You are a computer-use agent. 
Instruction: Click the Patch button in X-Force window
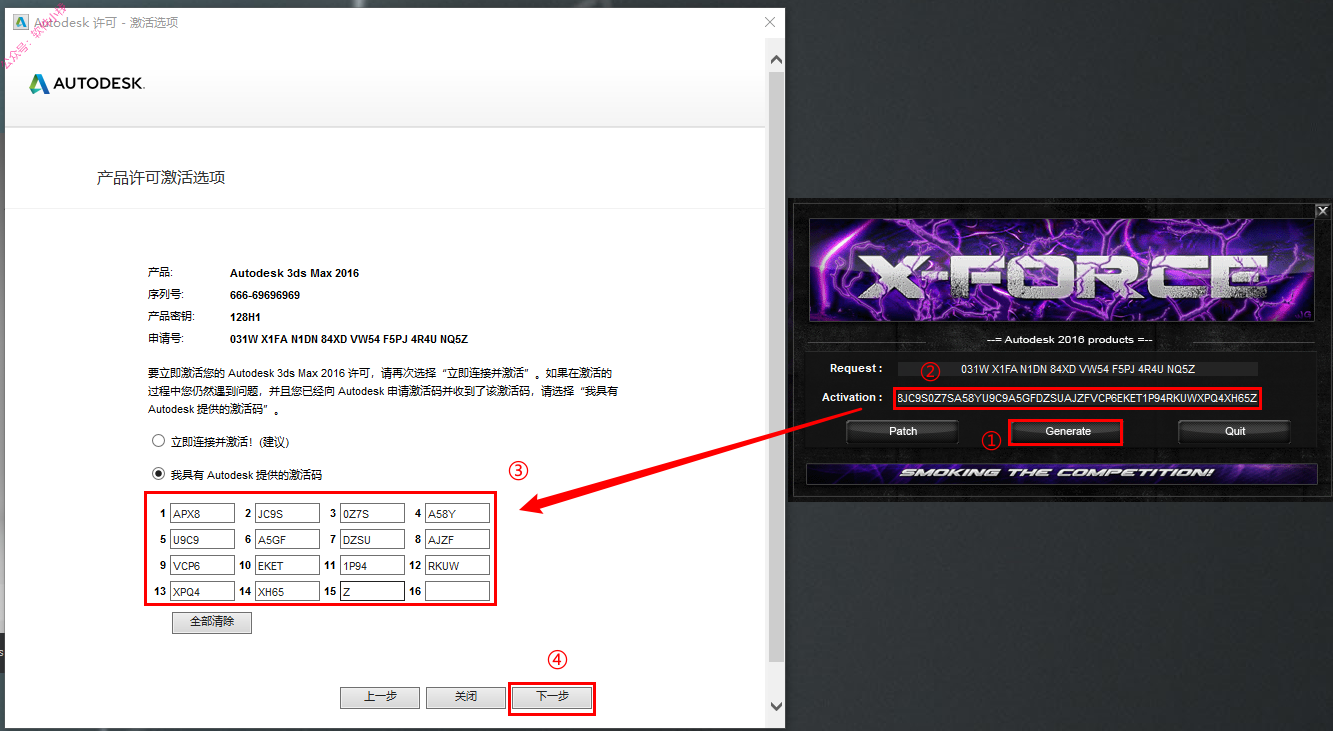903,431
